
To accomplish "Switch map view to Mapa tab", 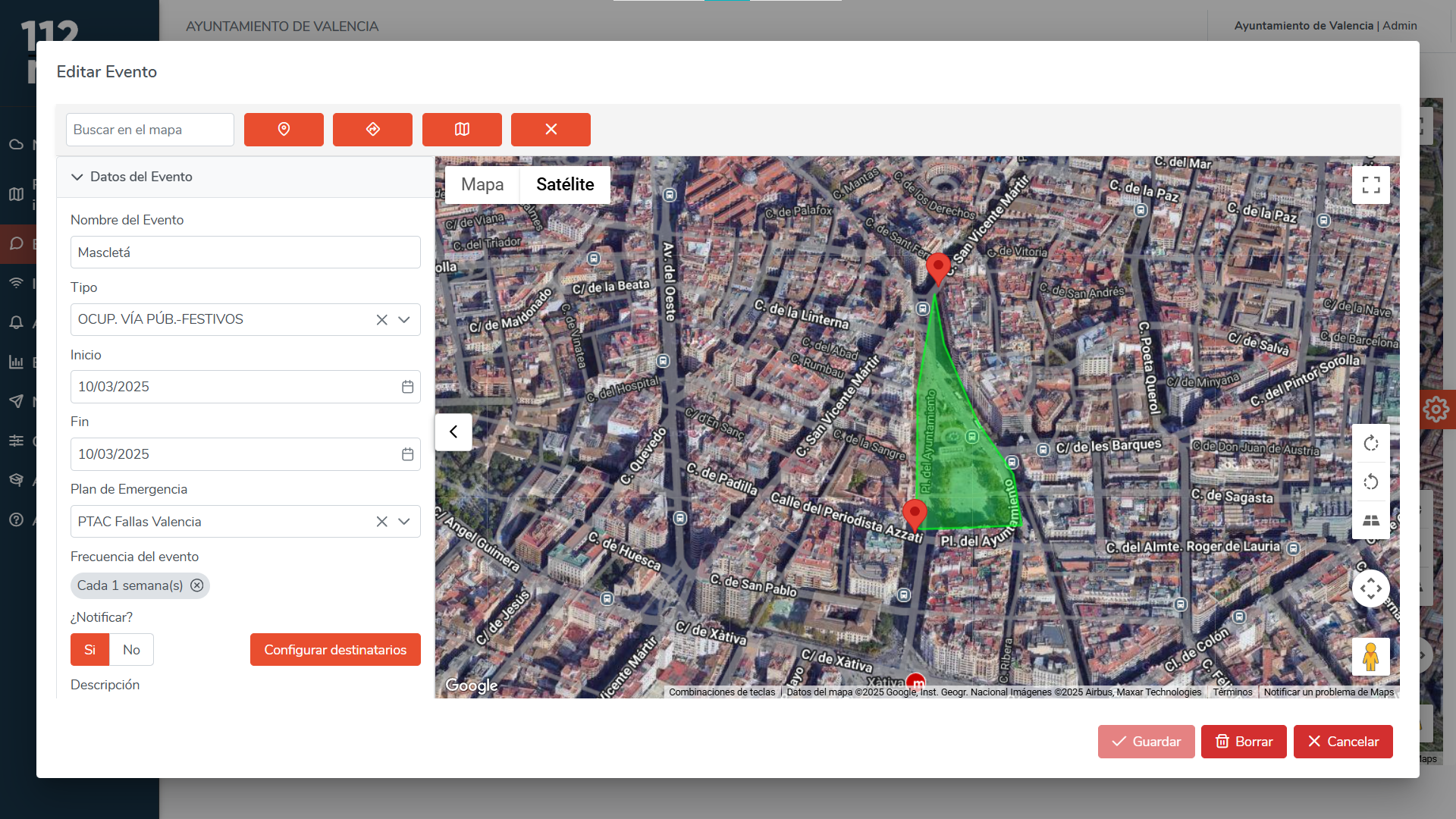I will click(x=482, y=184).
